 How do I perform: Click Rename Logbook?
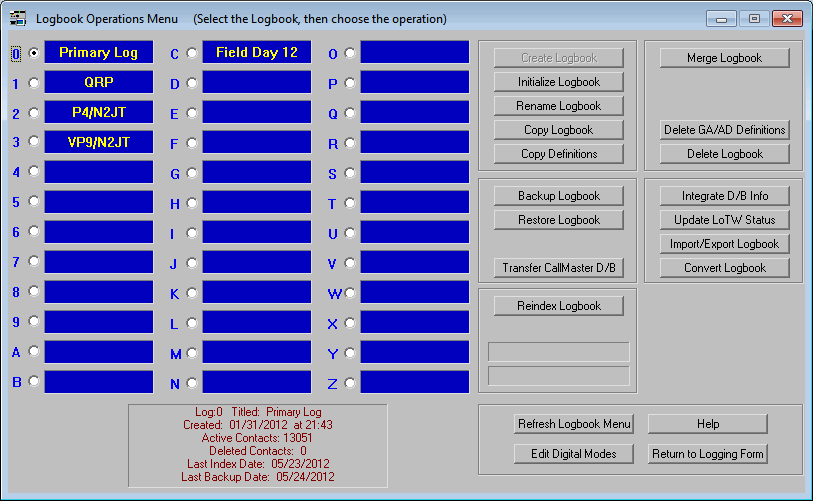[558, 106]
